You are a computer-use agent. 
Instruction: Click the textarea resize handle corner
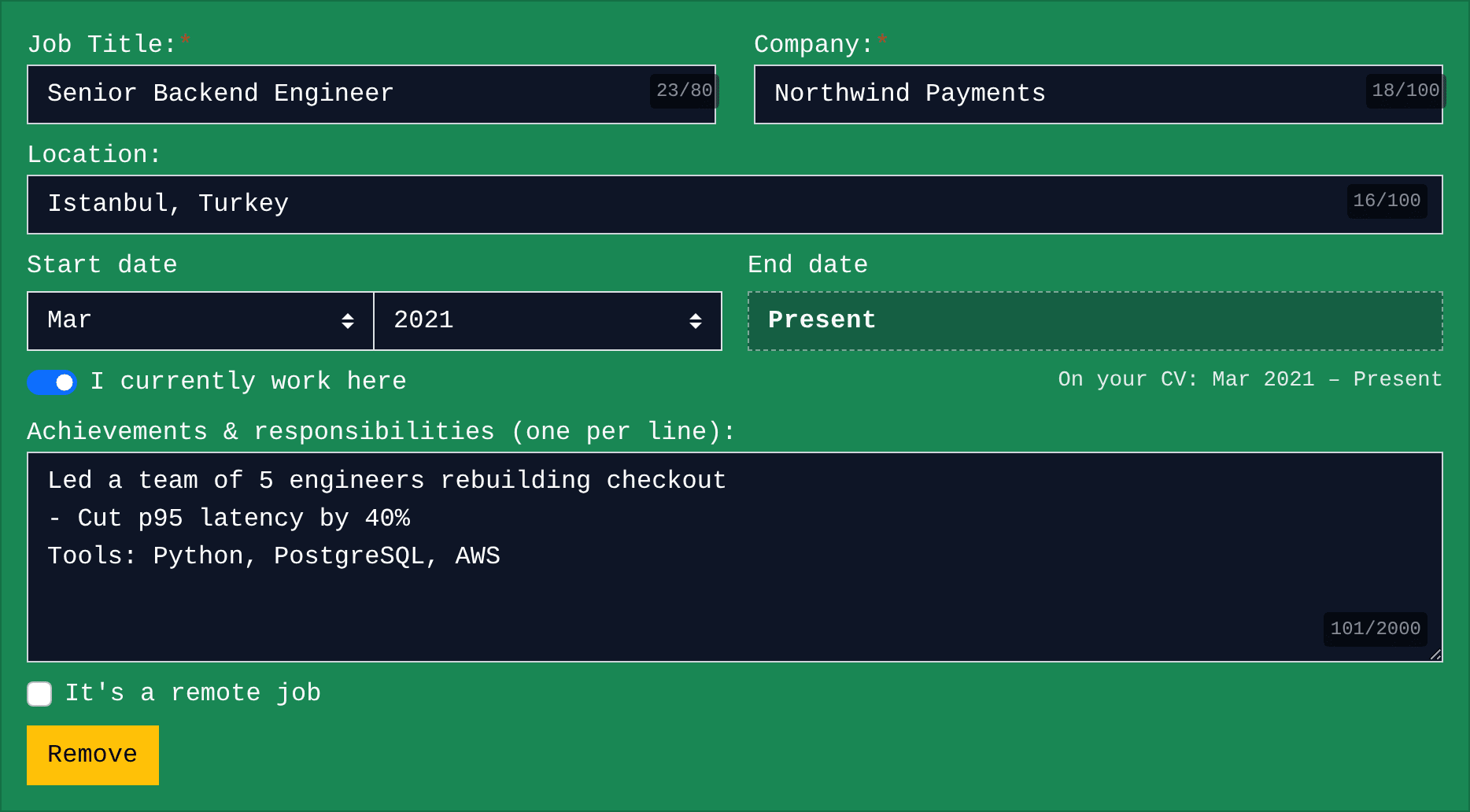tap(1435, 654)
